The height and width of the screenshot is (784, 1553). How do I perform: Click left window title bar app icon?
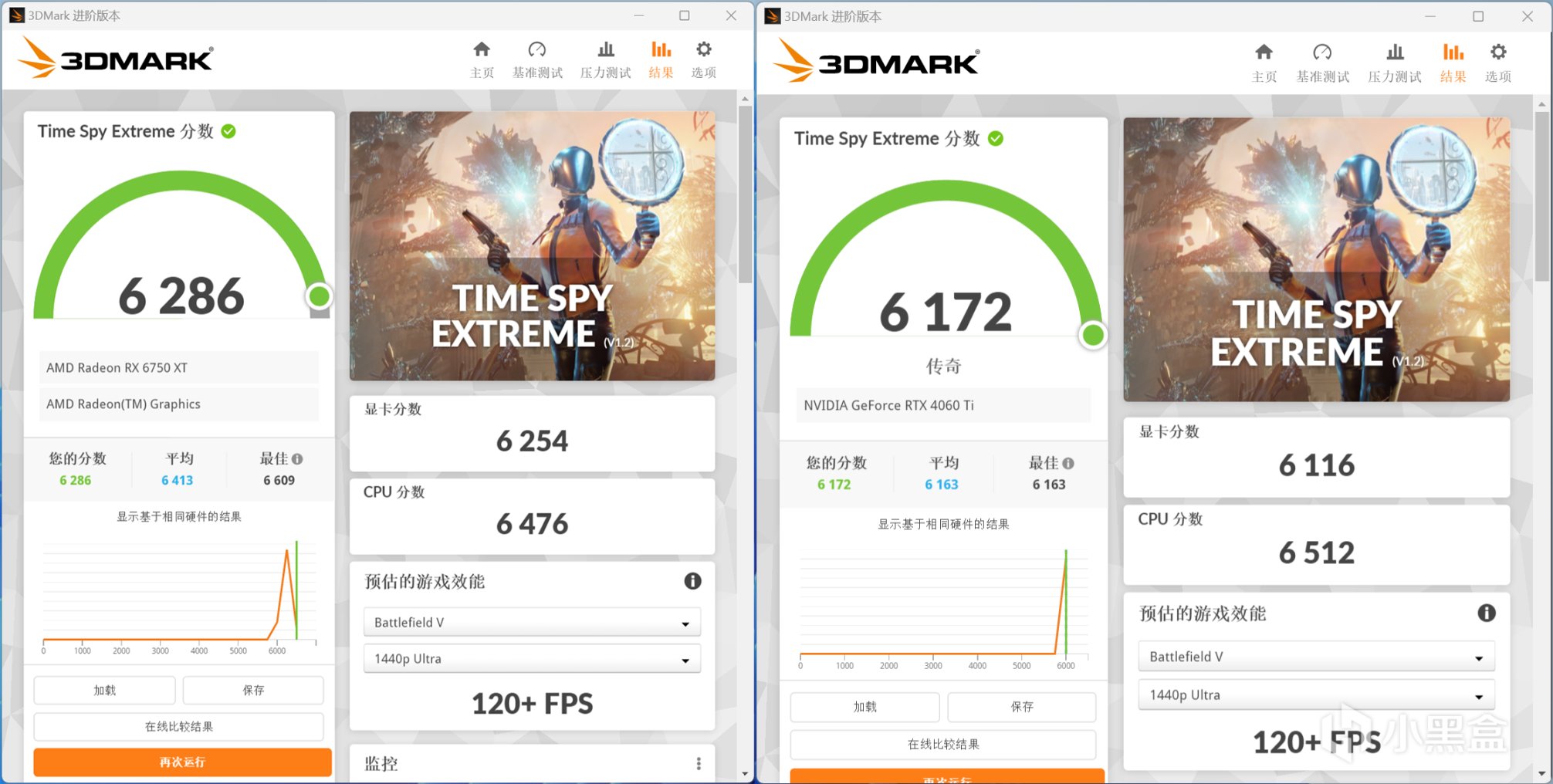tap(16, 15)
